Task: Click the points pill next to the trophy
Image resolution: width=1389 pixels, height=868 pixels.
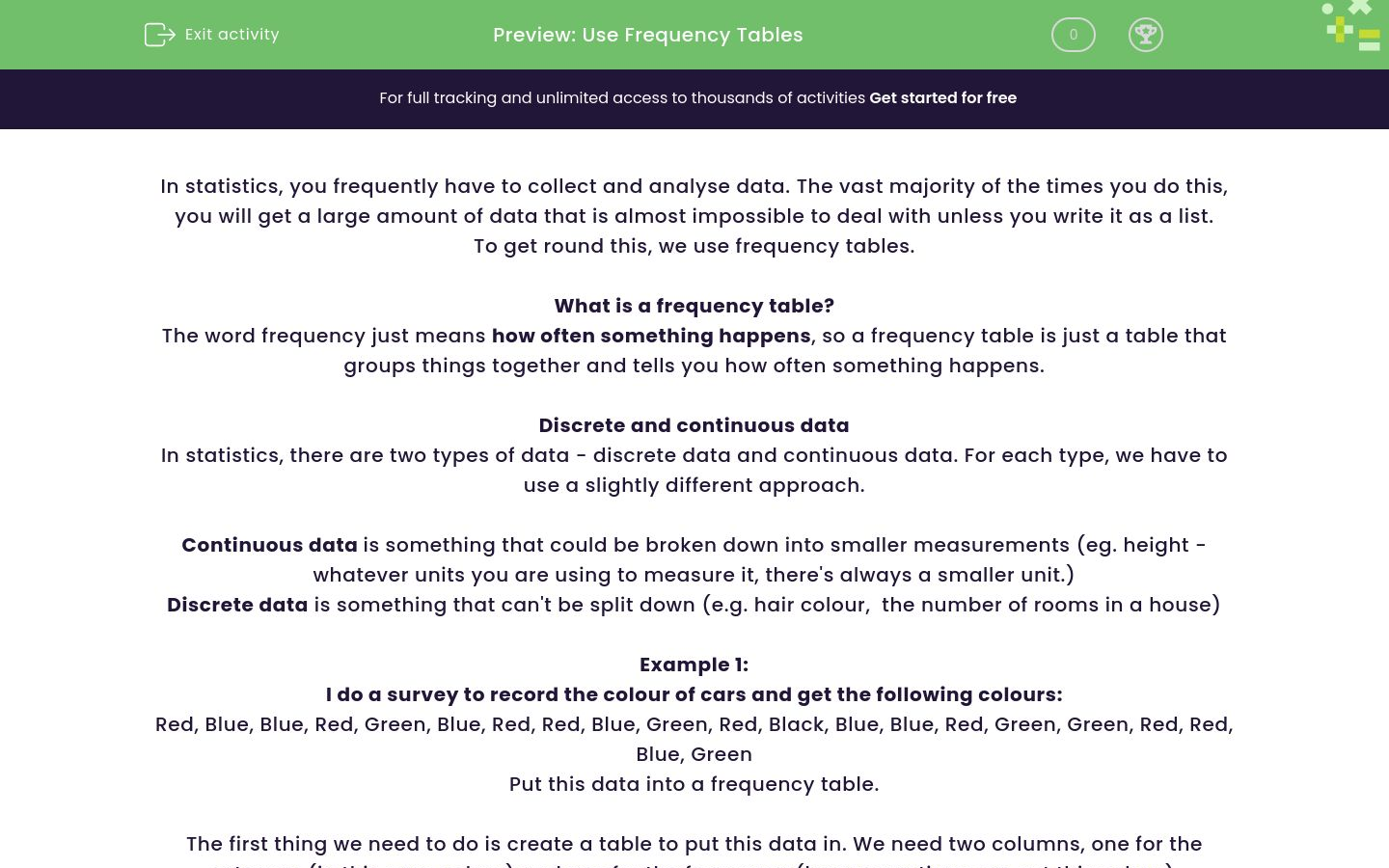Action: [x=1073, y=35]
